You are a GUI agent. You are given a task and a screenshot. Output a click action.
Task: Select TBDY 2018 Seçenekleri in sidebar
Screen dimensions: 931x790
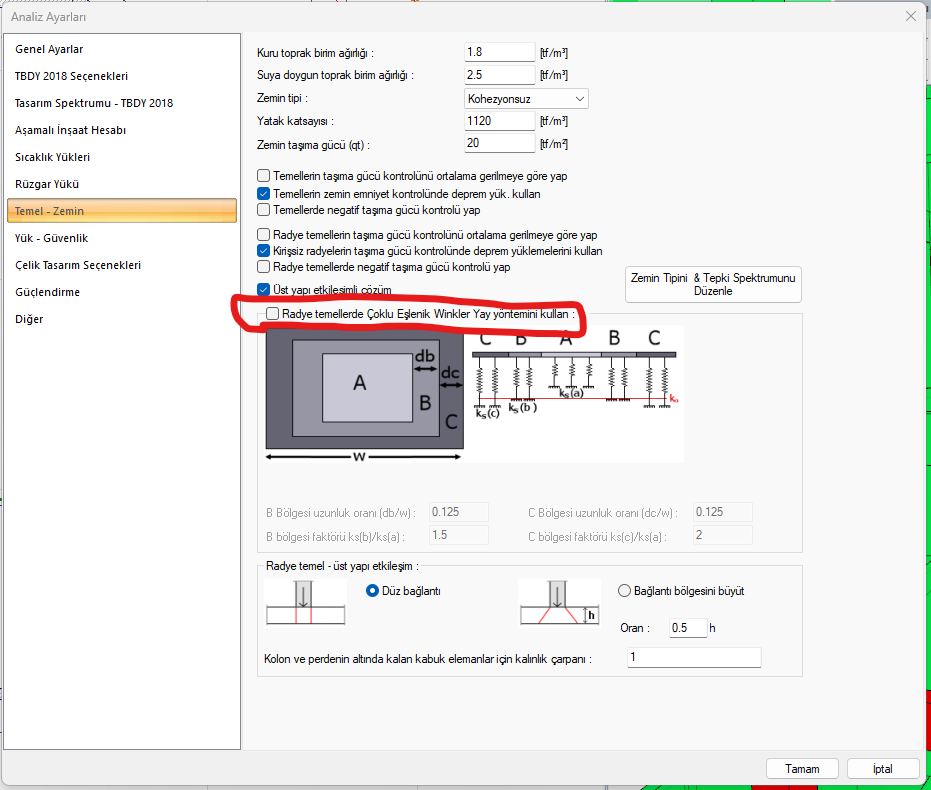[71, 76]
